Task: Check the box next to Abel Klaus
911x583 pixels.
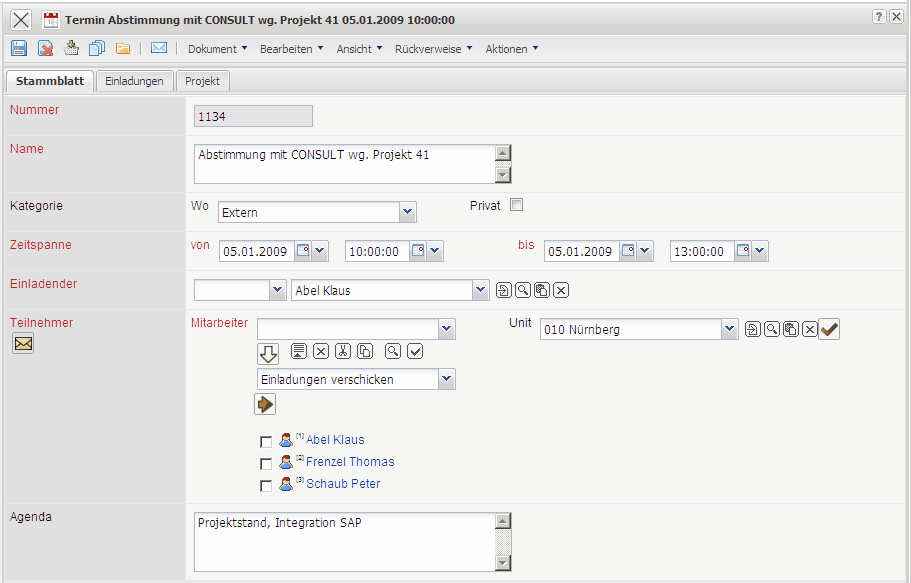Action: (266, 442)
